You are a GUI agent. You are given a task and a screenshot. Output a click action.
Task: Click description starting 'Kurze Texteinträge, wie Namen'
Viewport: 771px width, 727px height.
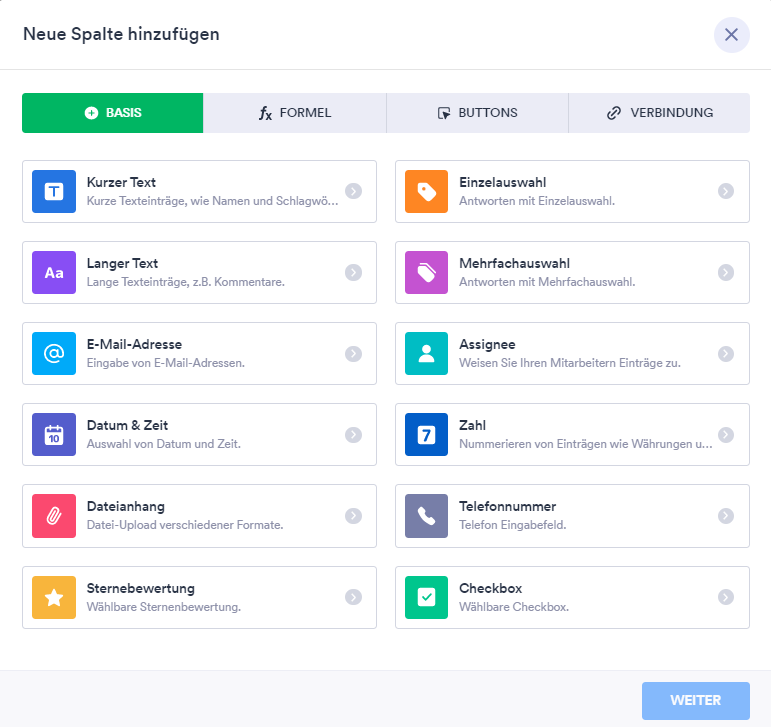pos(212,201)
